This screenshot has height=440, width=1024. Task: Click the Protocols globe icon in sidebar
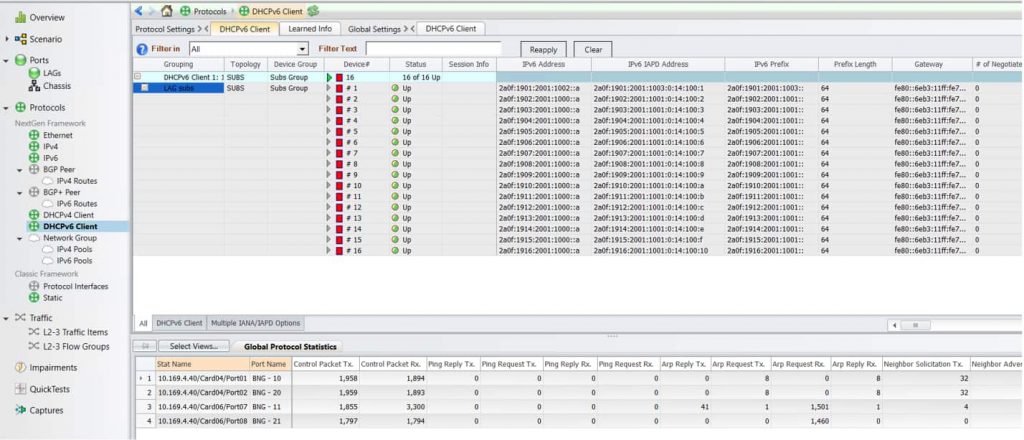(20, 108)
